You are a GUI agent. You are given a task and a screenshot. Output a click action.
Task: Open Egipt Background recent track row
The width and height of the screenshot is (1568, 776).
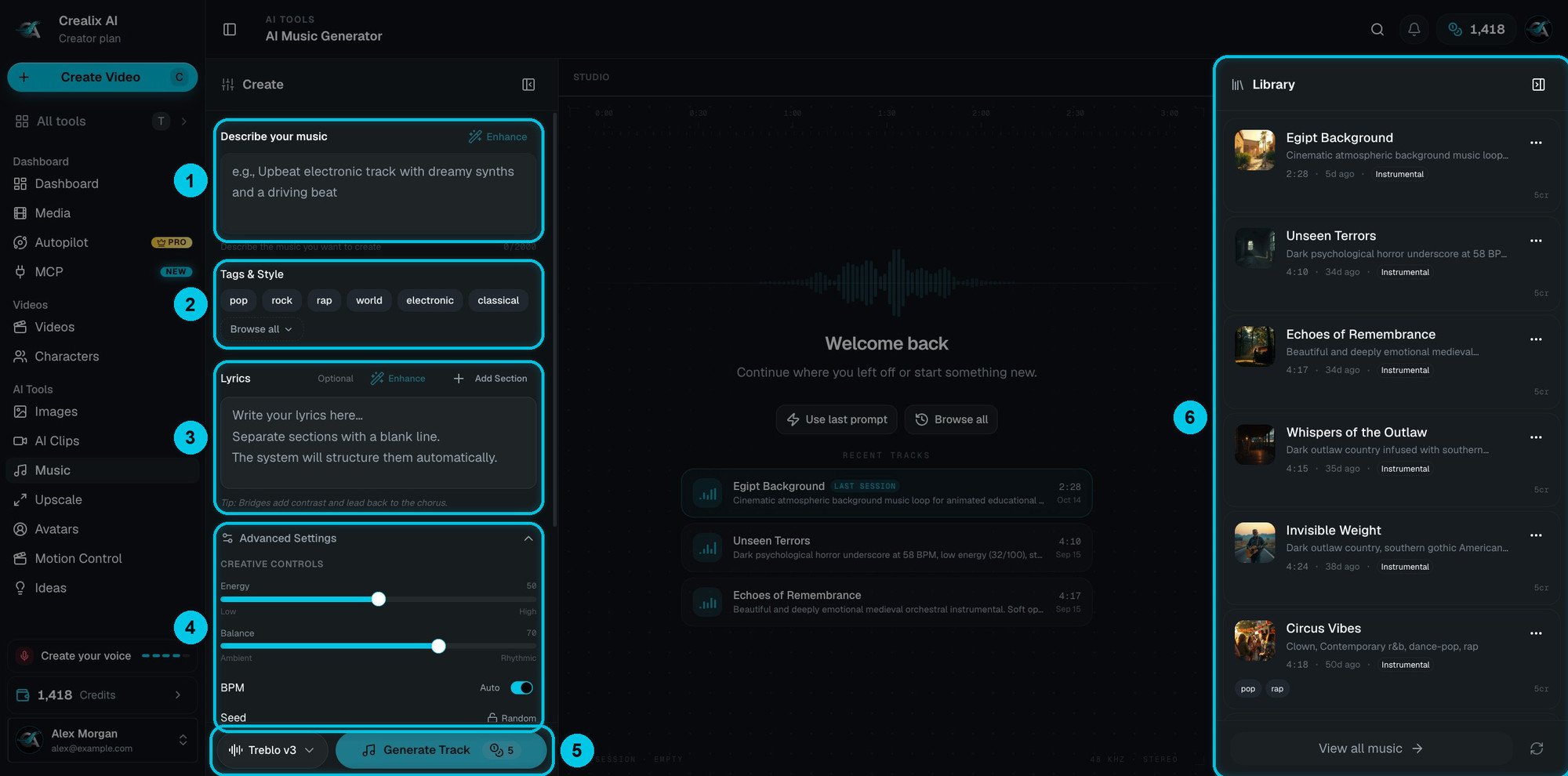click(x=887, y=493)
